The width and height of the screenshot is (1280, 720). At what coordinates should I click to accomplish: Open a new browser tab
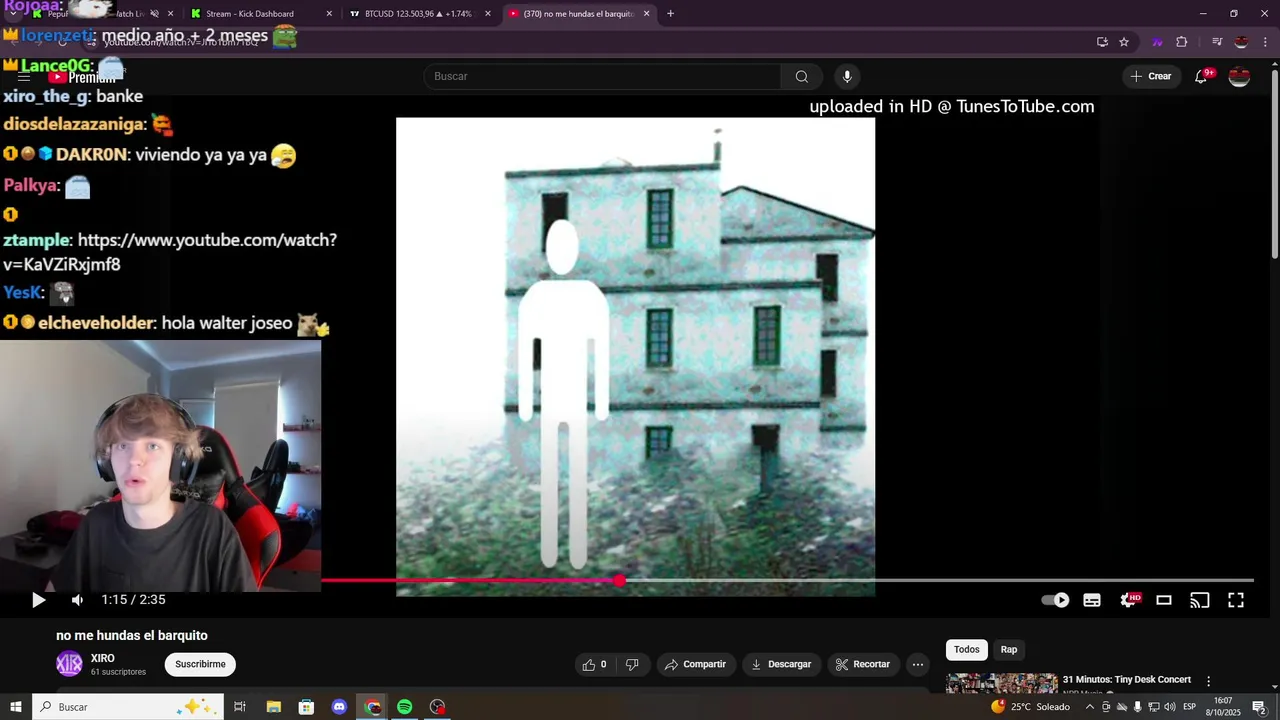[x=670, y=14]
